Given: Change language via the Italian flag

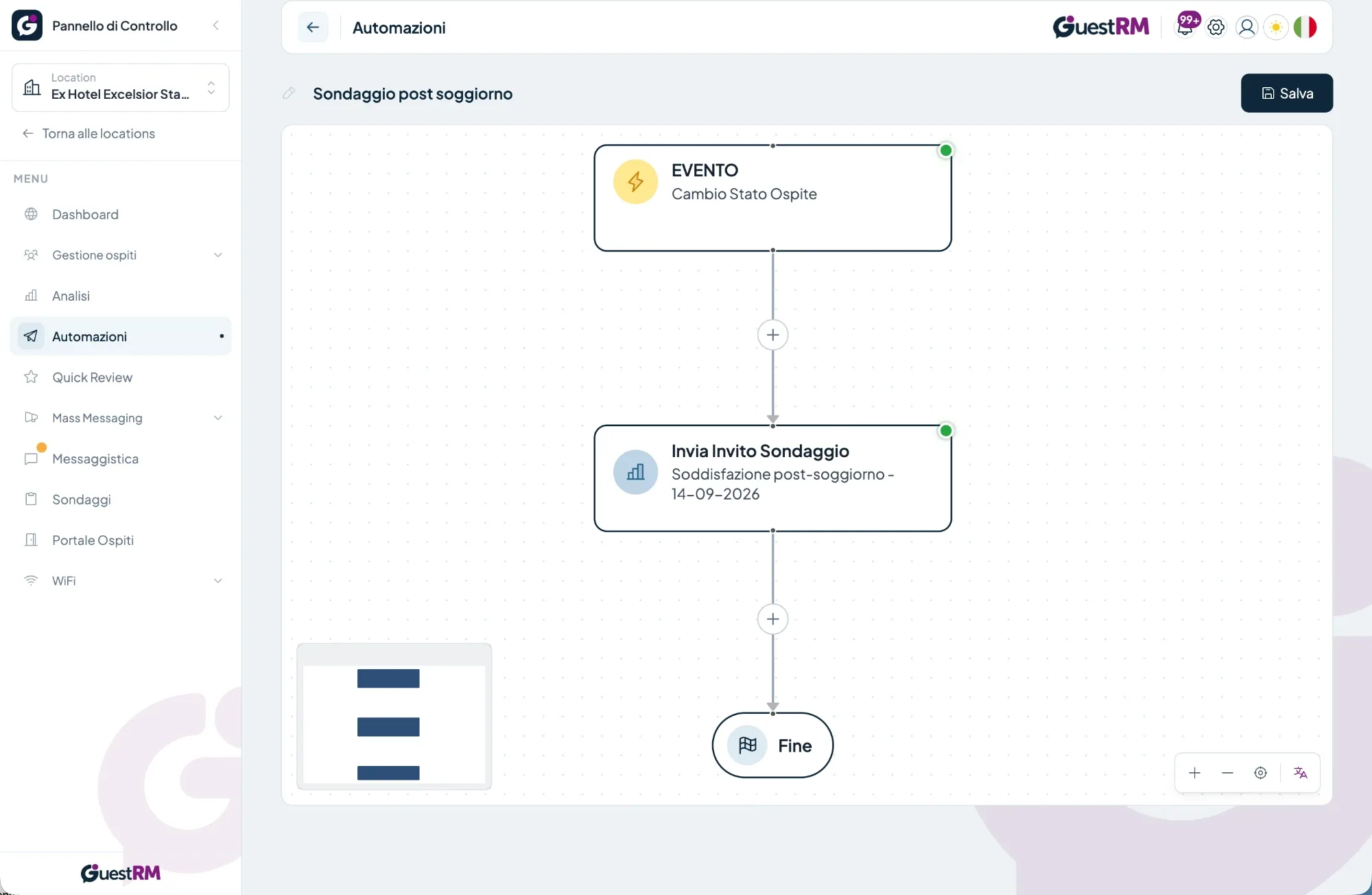Looking at the screenshot, I should [1305, 27].
